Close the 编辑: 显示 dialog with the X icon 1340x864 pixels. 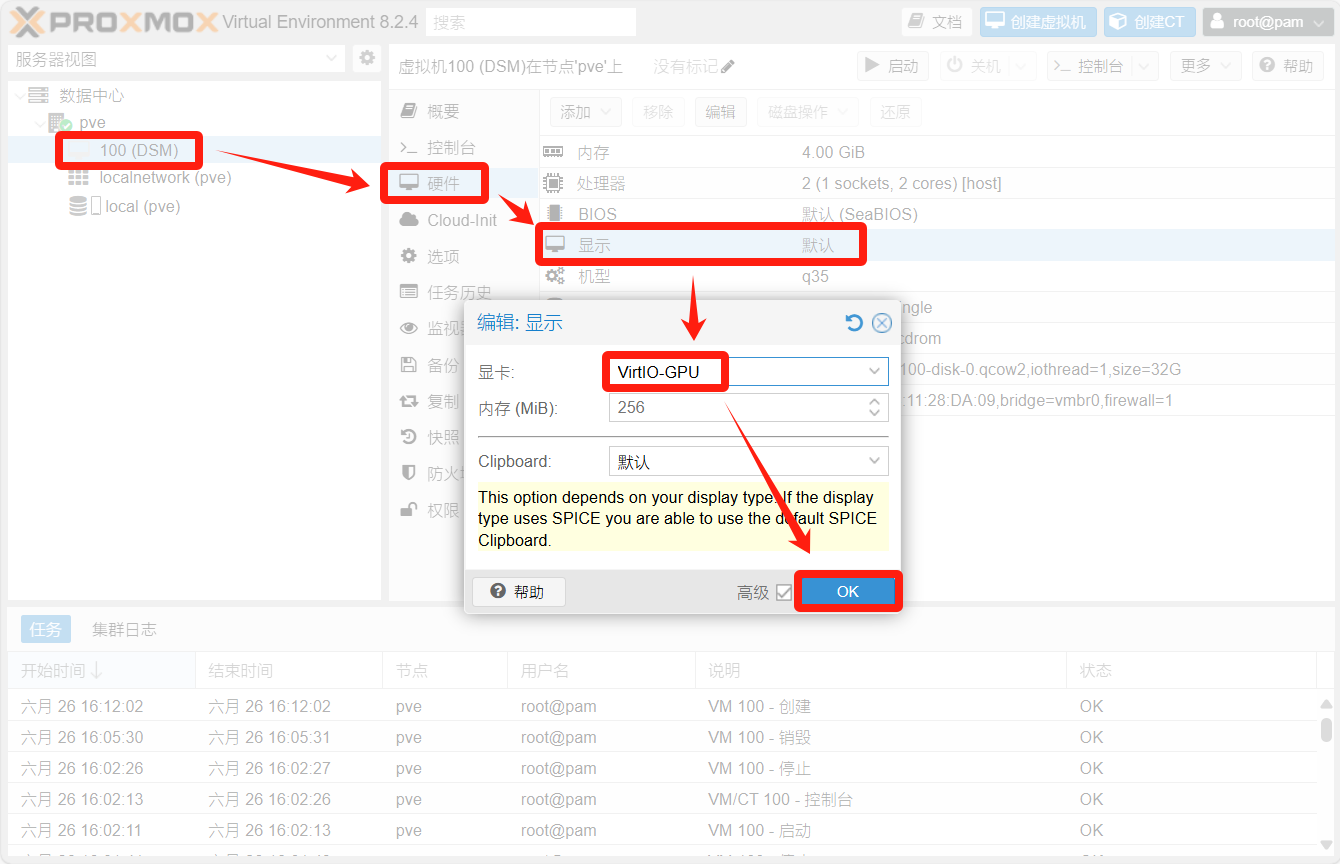[x=881, y=322]
